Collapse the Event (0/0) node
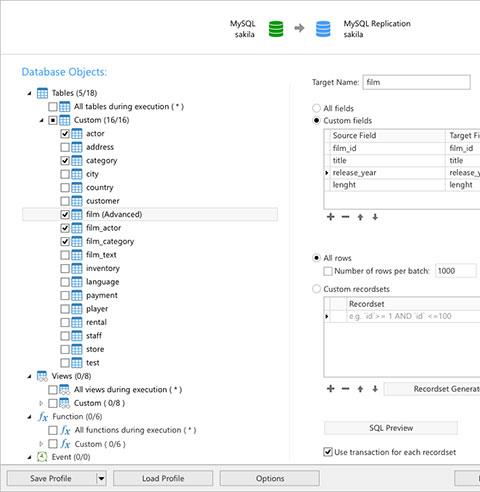The height and width of the screenshot is (492, 480). [29, 457]
